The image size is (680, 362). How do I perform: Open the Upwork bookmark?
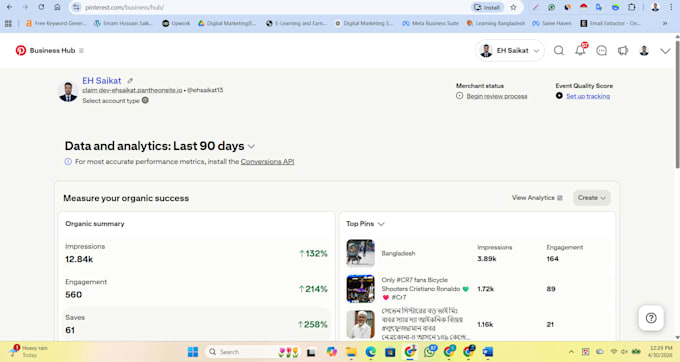[176, 23]
